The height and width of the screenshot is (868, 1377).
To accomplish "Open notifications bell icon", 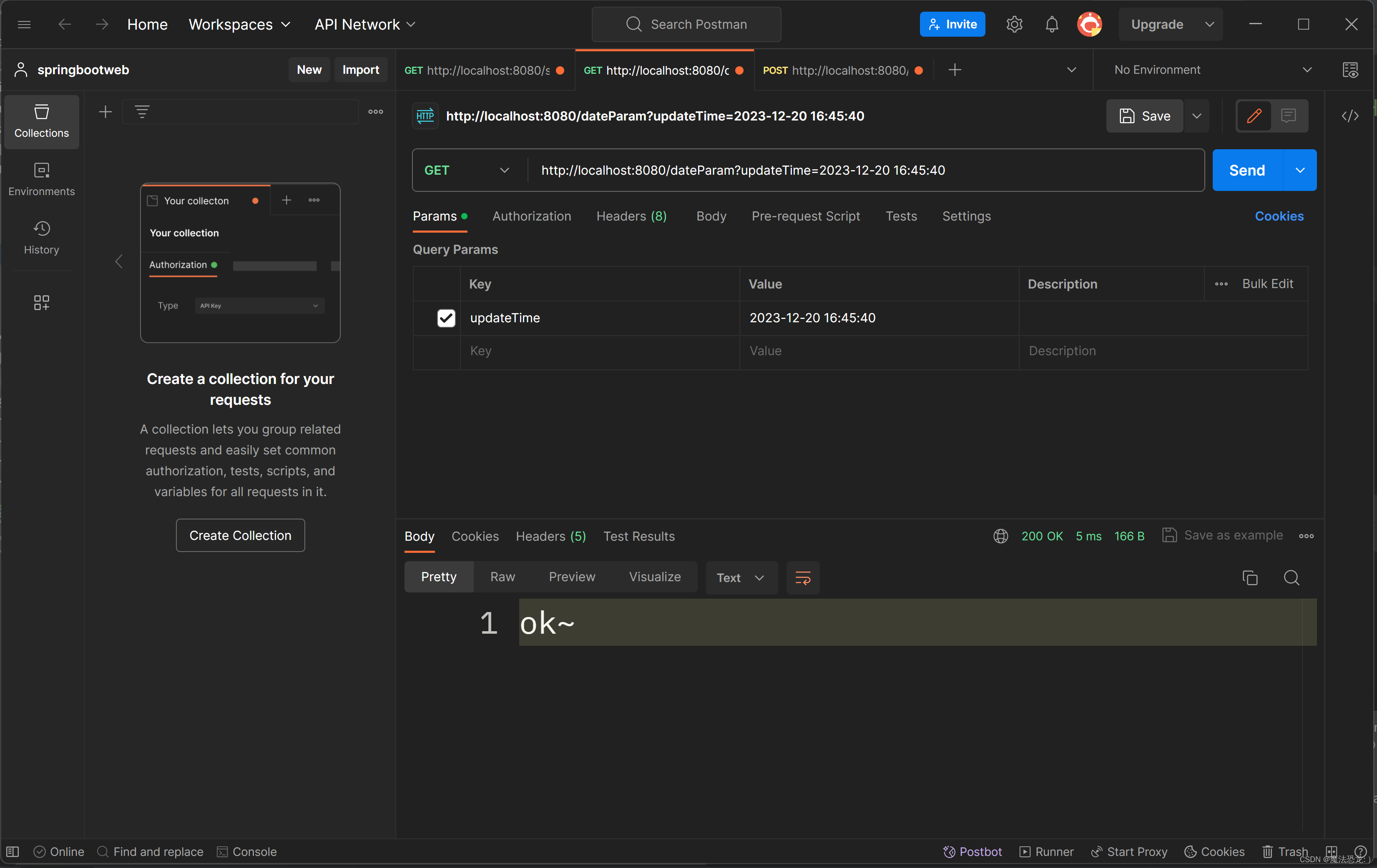I will click(x=1052, y=24).
